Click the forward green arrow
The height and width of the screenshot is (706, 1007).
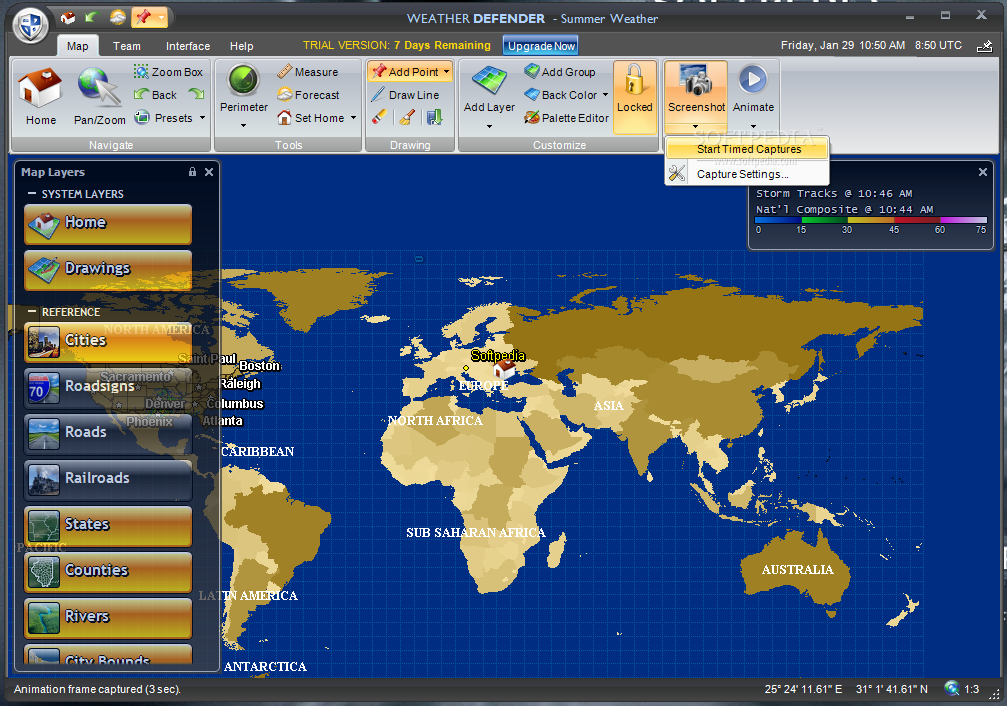[196, 94]
